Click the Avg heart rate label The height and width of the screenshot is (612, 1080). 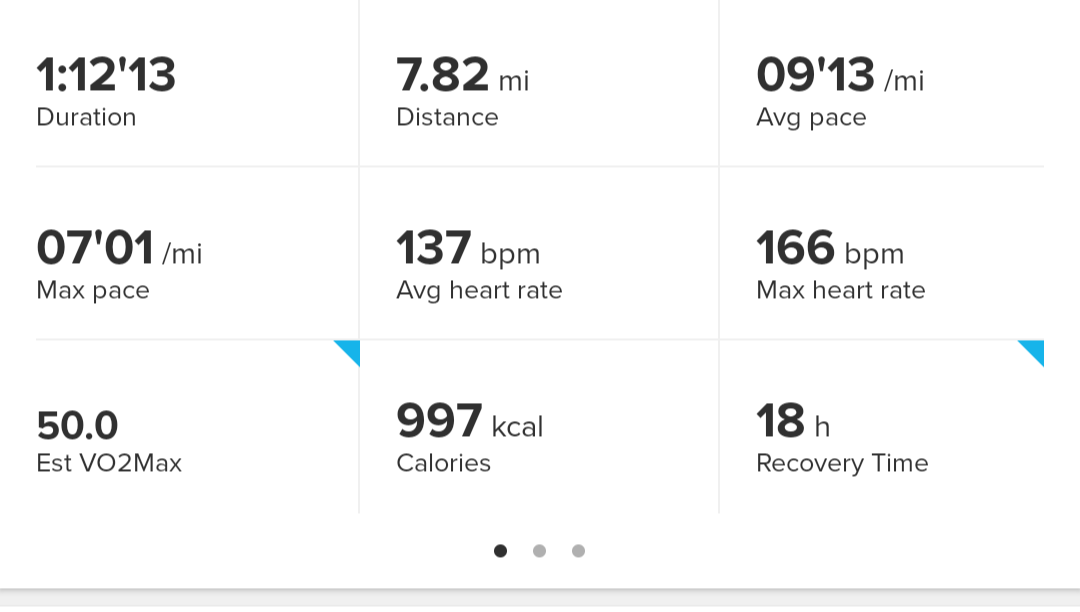click(479, 291)
